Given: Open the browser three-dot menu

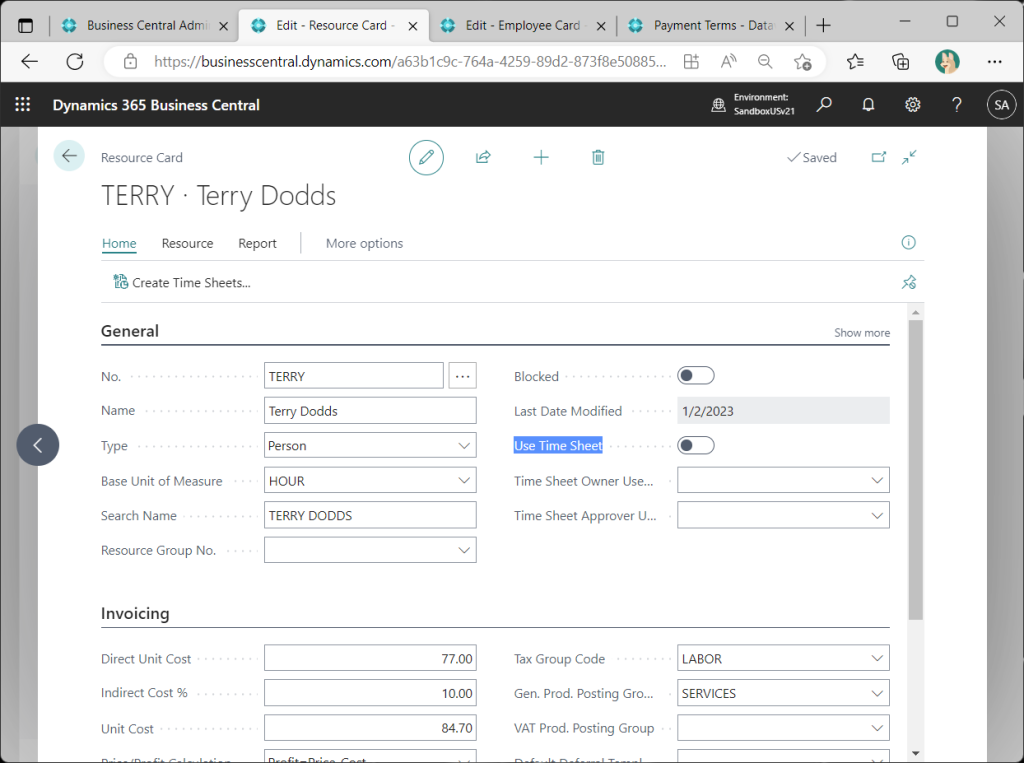Looking at the screenshot, I should tap(995, 62).
